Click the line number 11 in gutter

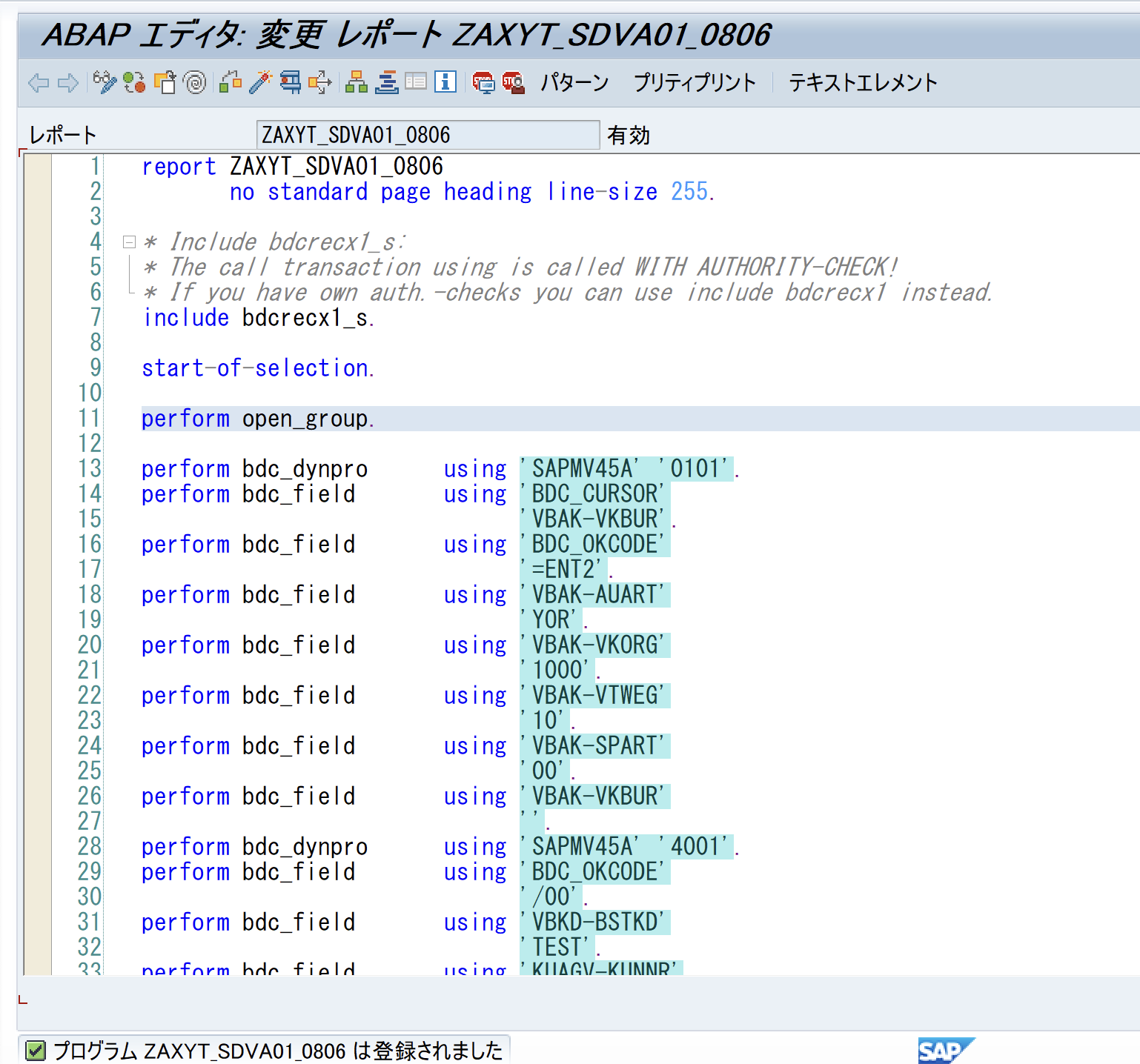pyautogui.click(x=89, y=419)
